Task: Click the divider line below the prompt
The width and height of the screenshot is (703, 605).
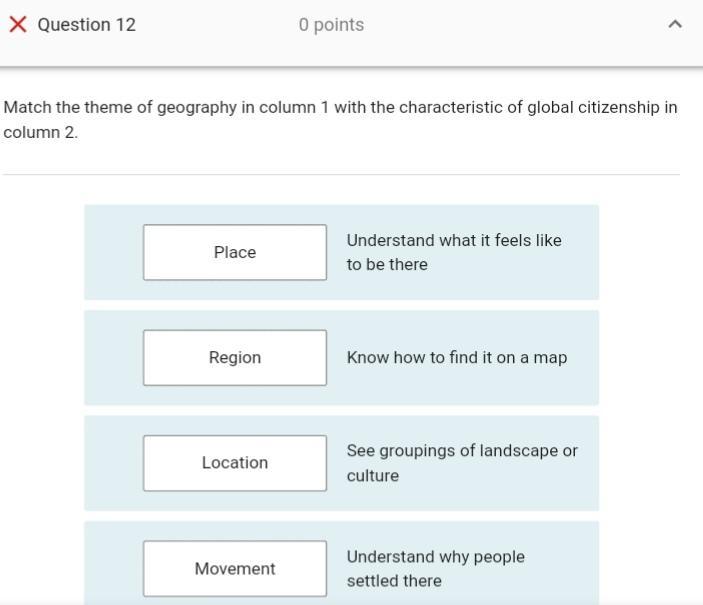Action: [x=341, y=175]
